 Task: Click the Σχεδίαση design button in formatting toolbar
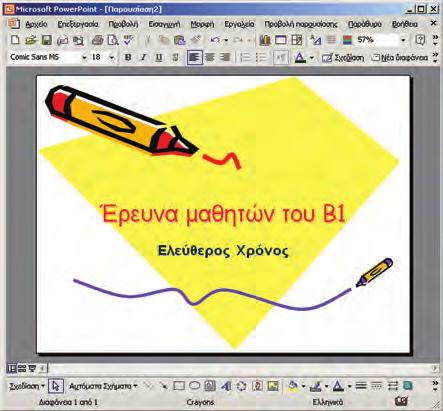tap(343, 58)
